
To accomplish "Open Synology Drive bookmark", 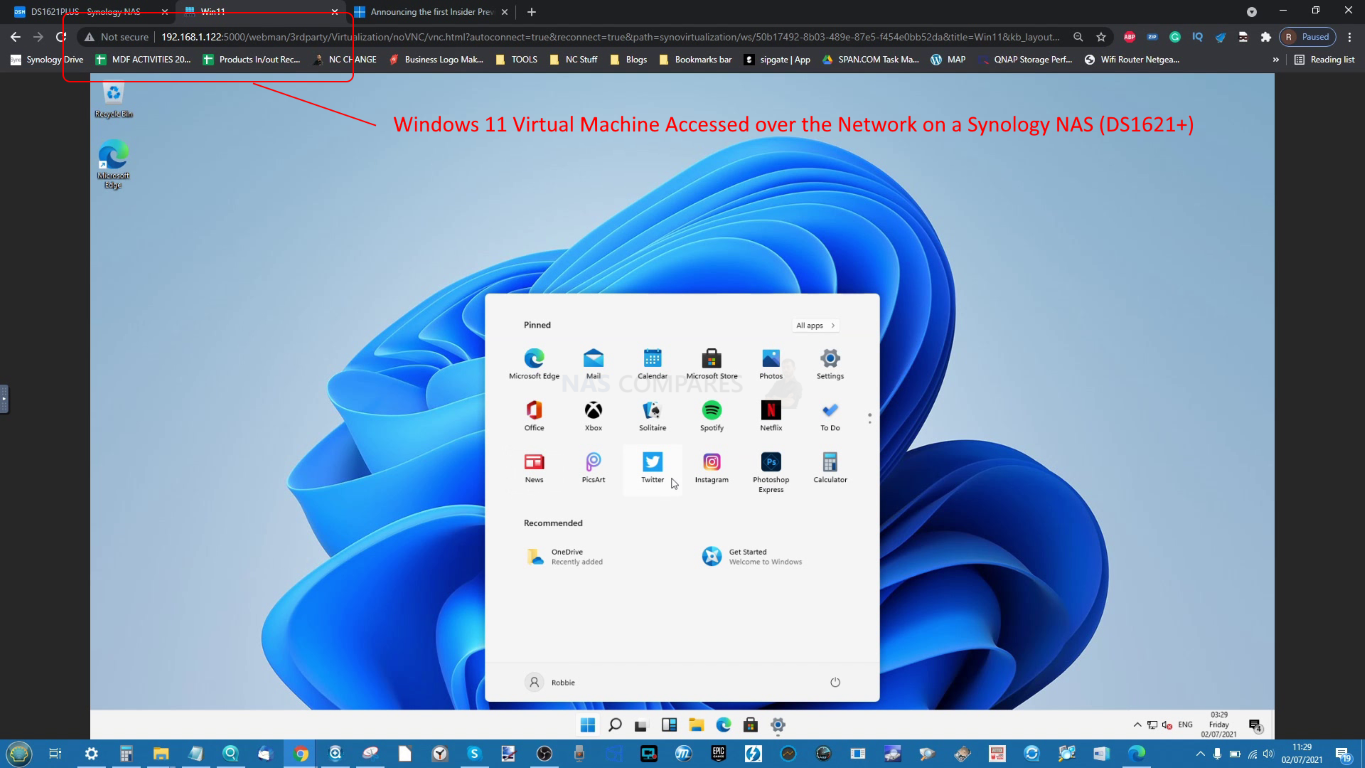I will [47, 59].
